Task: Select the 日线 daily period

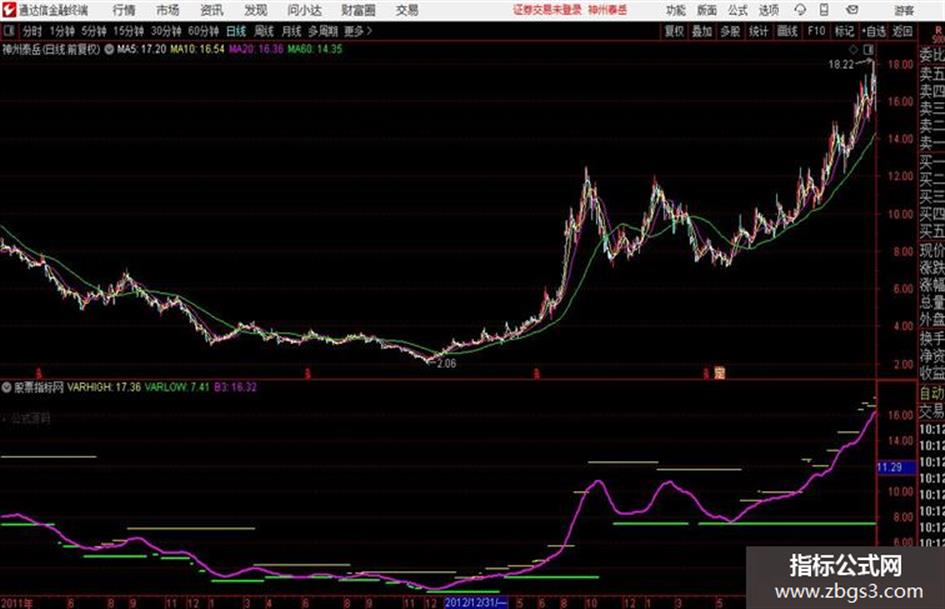Action: (236, 31)
